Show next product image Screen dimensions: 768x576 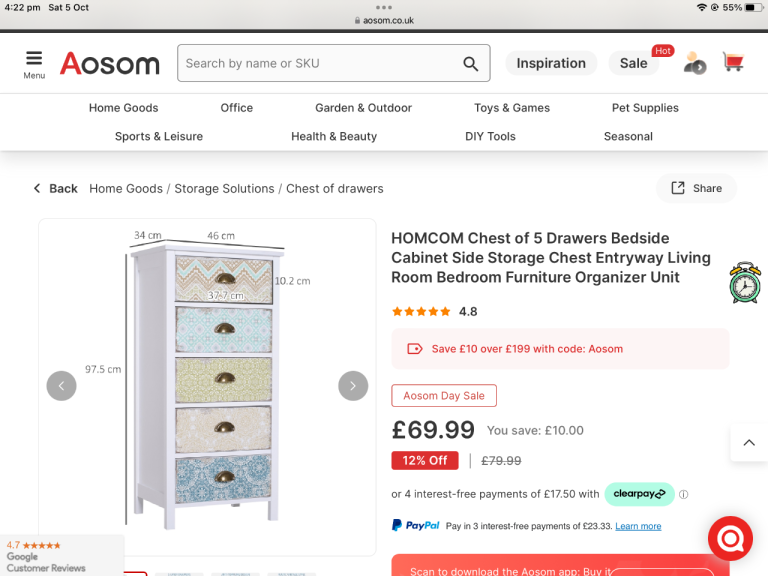tap(353, 385)
